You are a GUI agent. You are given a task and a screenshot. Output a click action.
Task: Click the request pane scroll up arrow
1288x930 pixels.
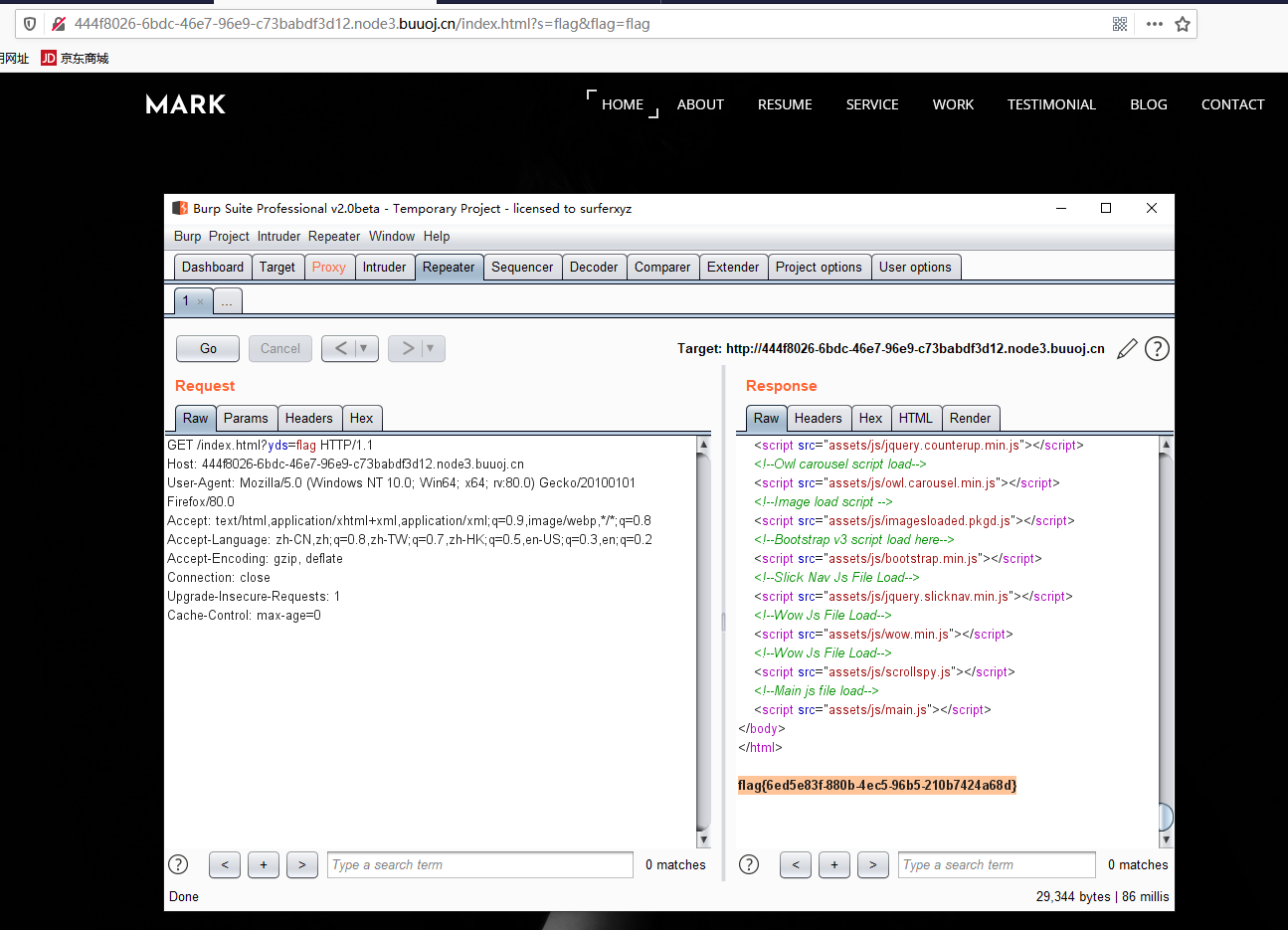click(704, 445)
